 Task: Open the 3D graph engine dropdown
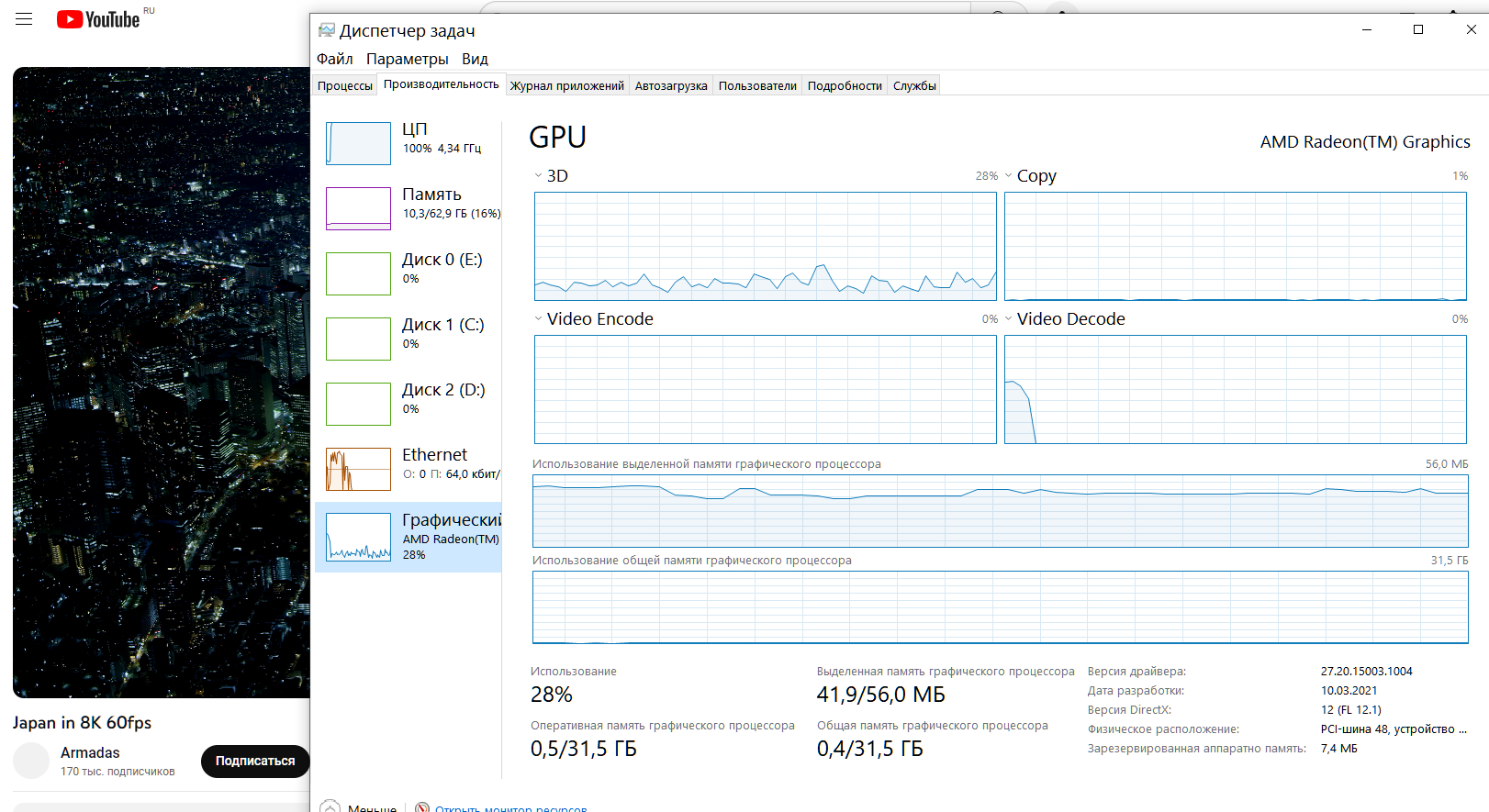click(x=539, y=175)
